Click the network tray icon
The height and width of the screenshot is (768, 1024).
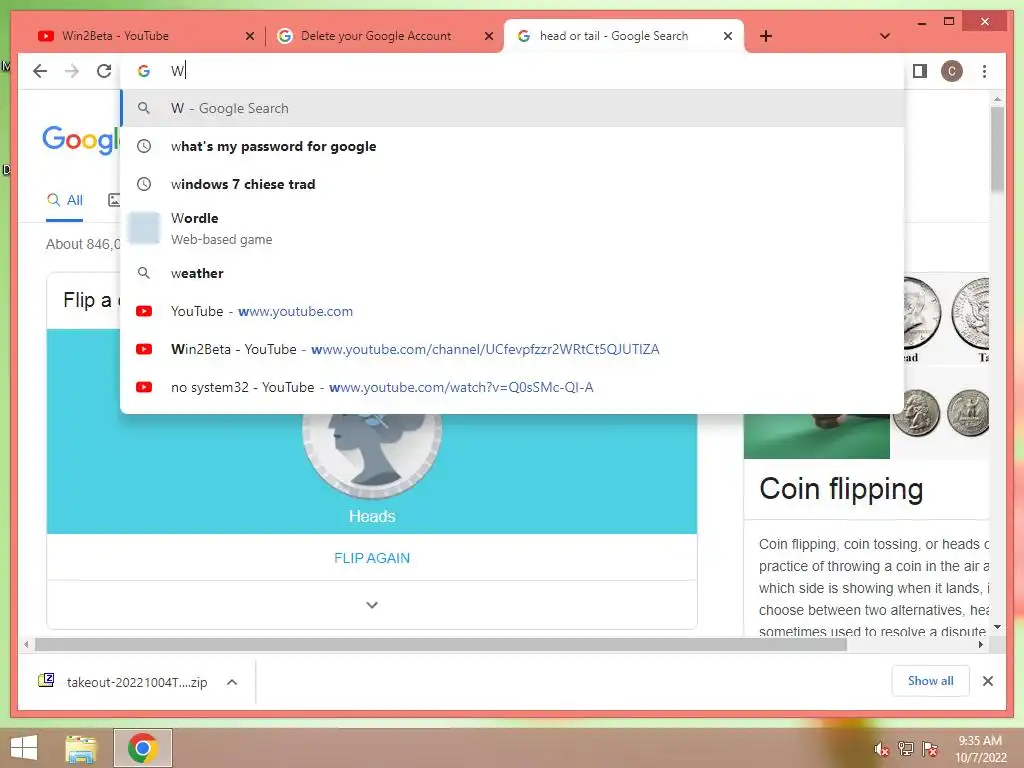pos(906,749)
